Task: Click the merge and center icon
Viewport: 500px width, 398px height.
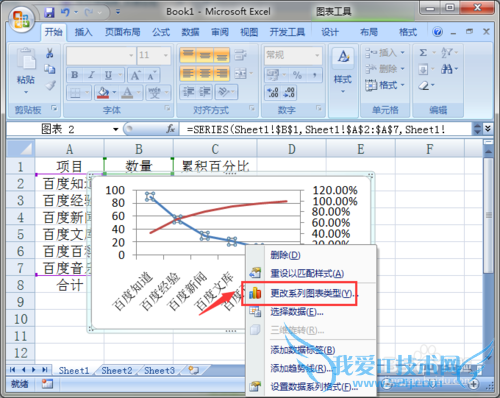Action: [240, 73]
